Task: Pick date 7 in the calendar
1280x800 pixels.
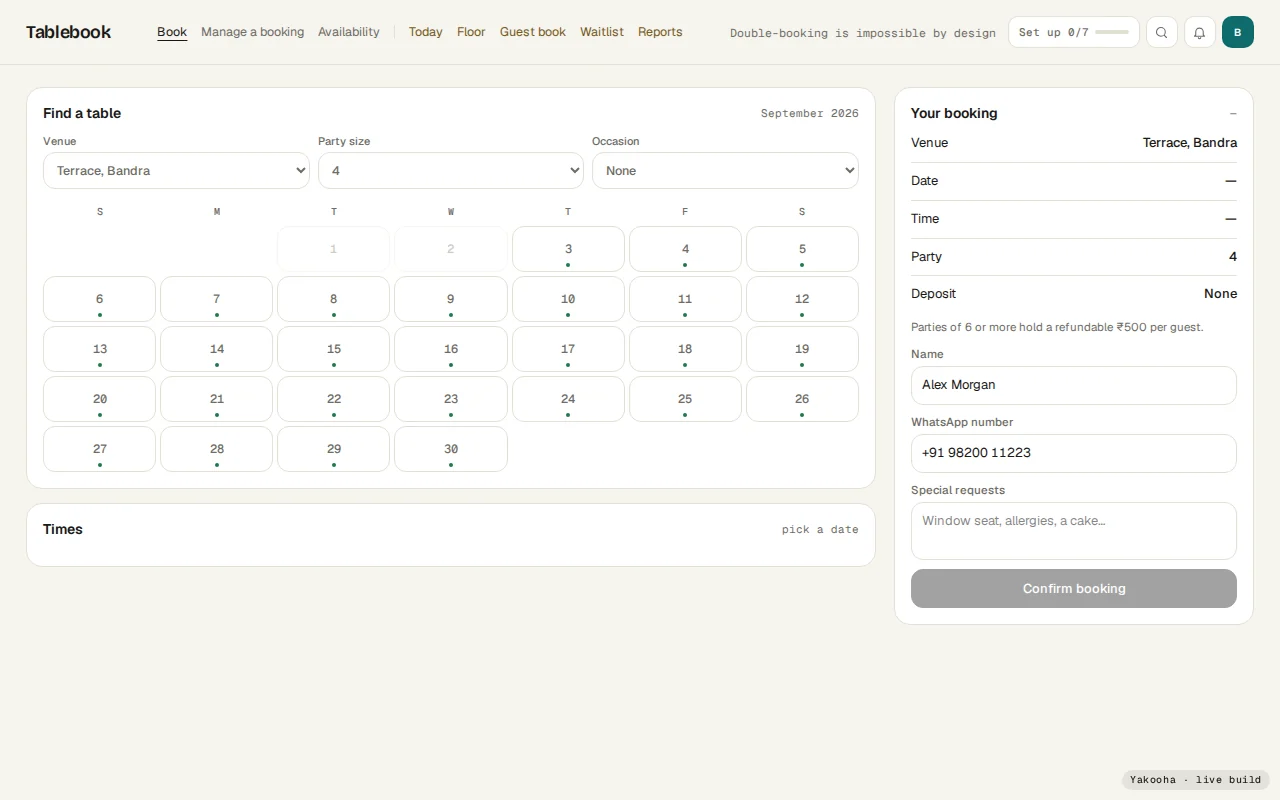Action: click(x=216, y=299)
